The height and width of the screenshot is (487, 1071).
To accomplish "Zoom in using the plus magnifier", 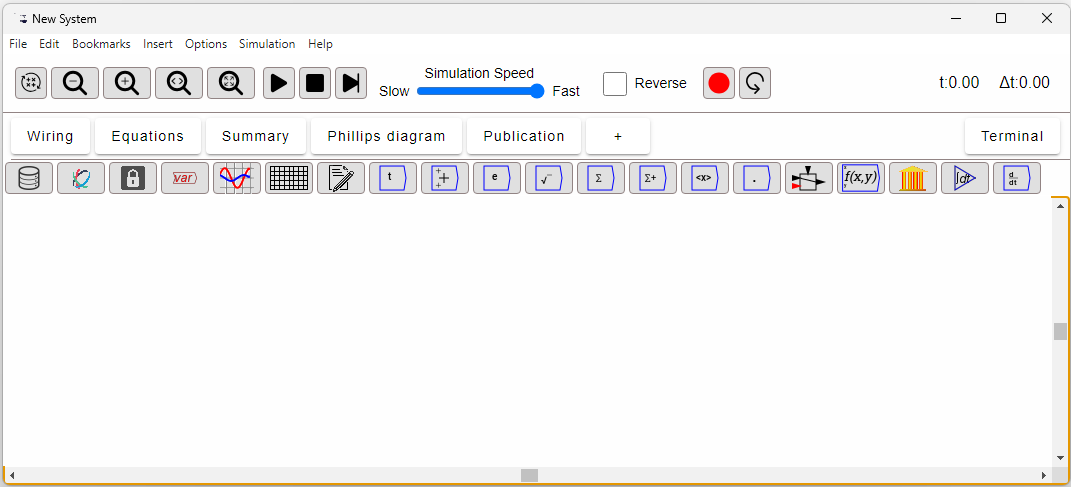I will pyautogui.click(x=127, y=83).
